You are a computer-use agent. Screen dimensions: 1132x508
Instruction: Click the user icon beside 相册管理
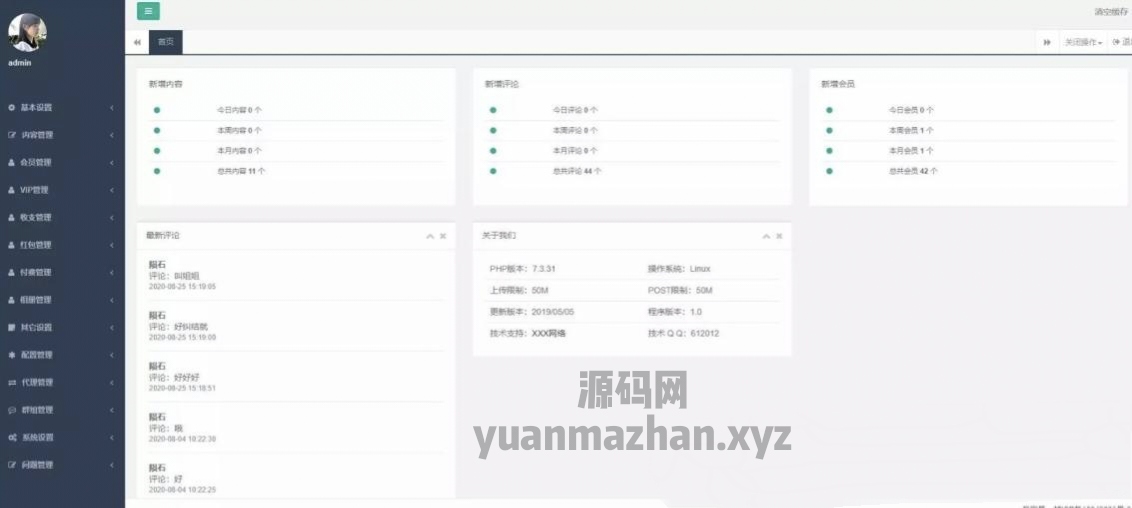coord(12,299)
